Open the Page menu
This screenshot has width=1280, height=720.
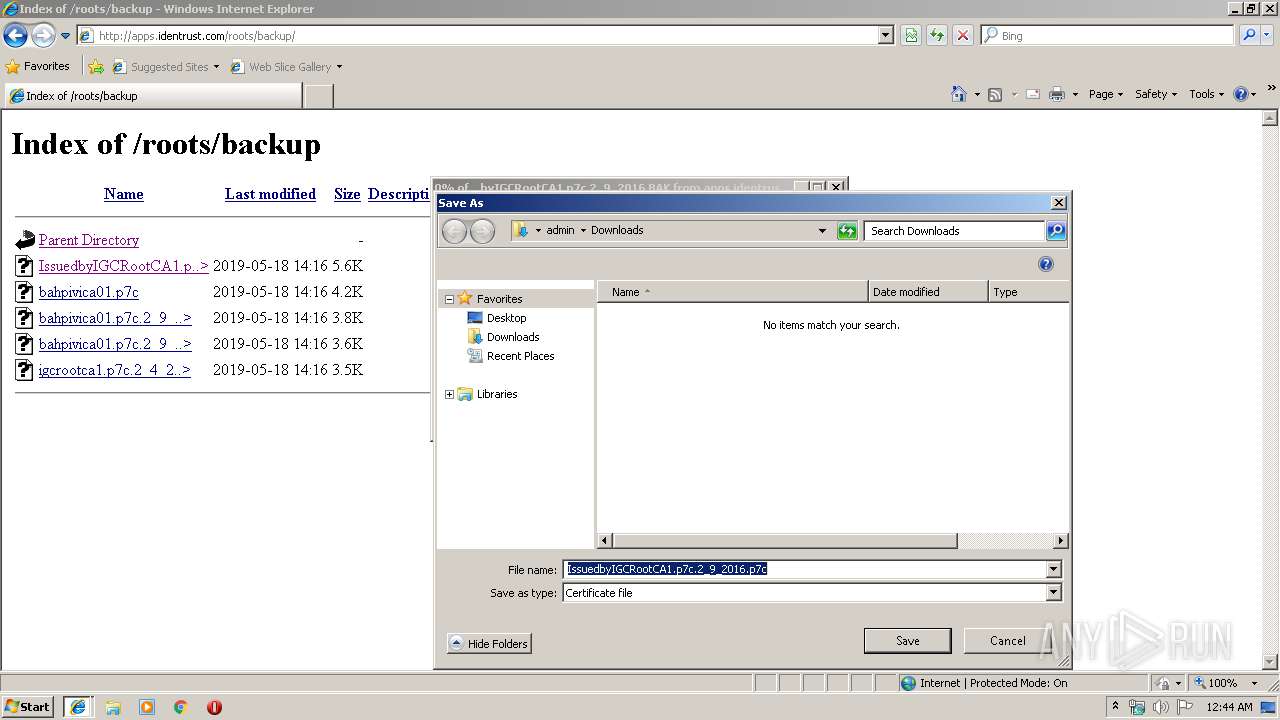pyautogui.click(x=1106, y=94)
